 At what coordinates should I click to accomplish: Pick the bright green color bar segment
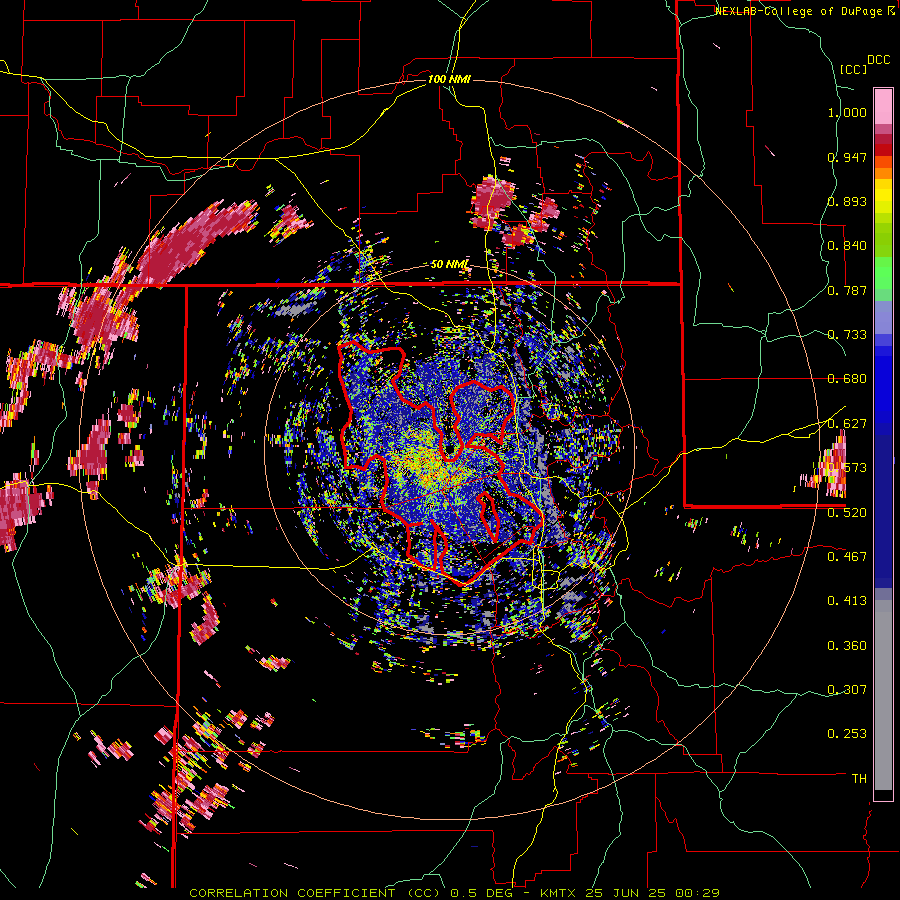[883, 273]
